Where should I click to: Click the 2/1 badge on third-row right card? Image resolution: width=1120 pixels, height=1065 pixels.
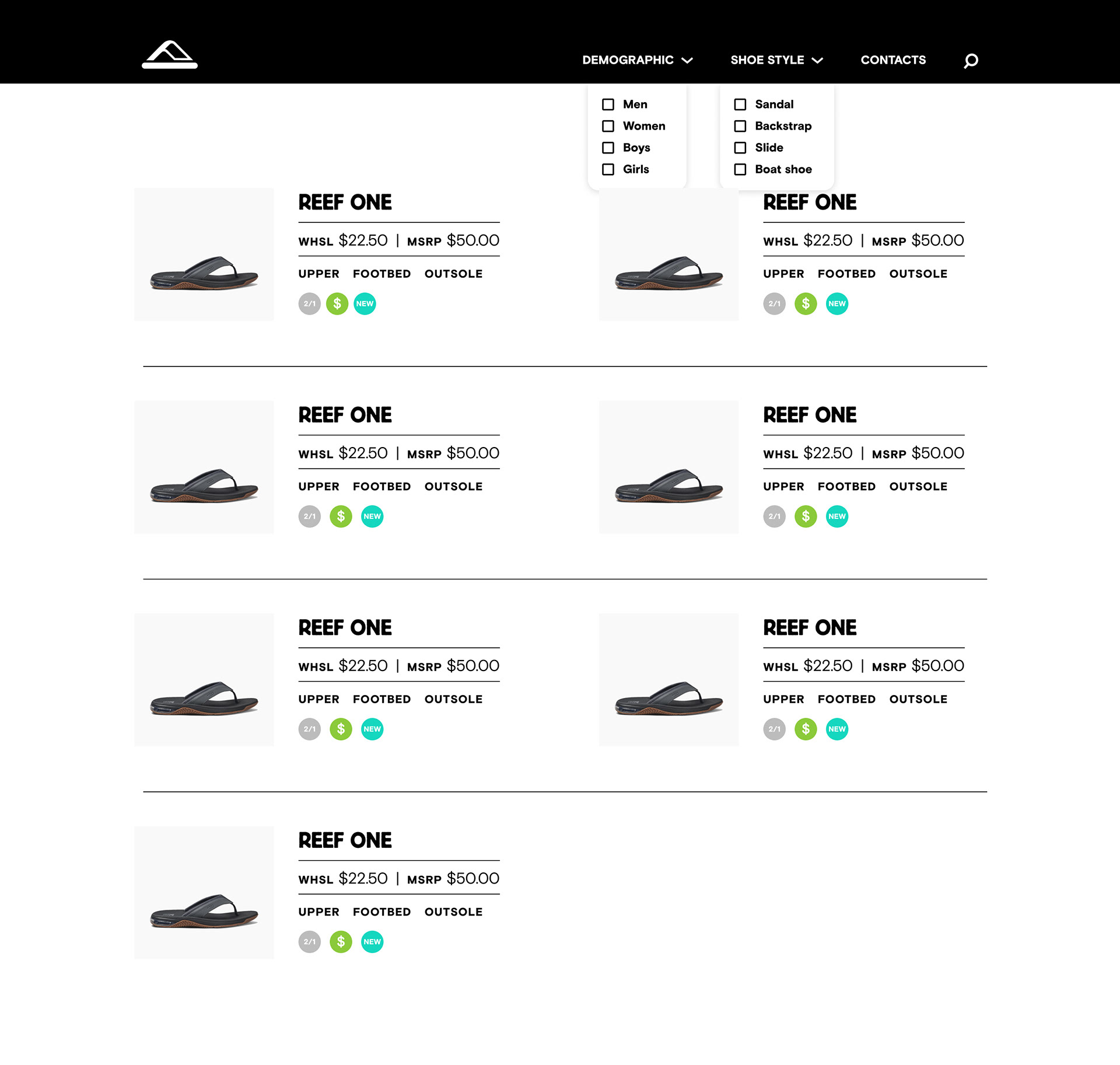pyautogui.click(x=775, y=729)
